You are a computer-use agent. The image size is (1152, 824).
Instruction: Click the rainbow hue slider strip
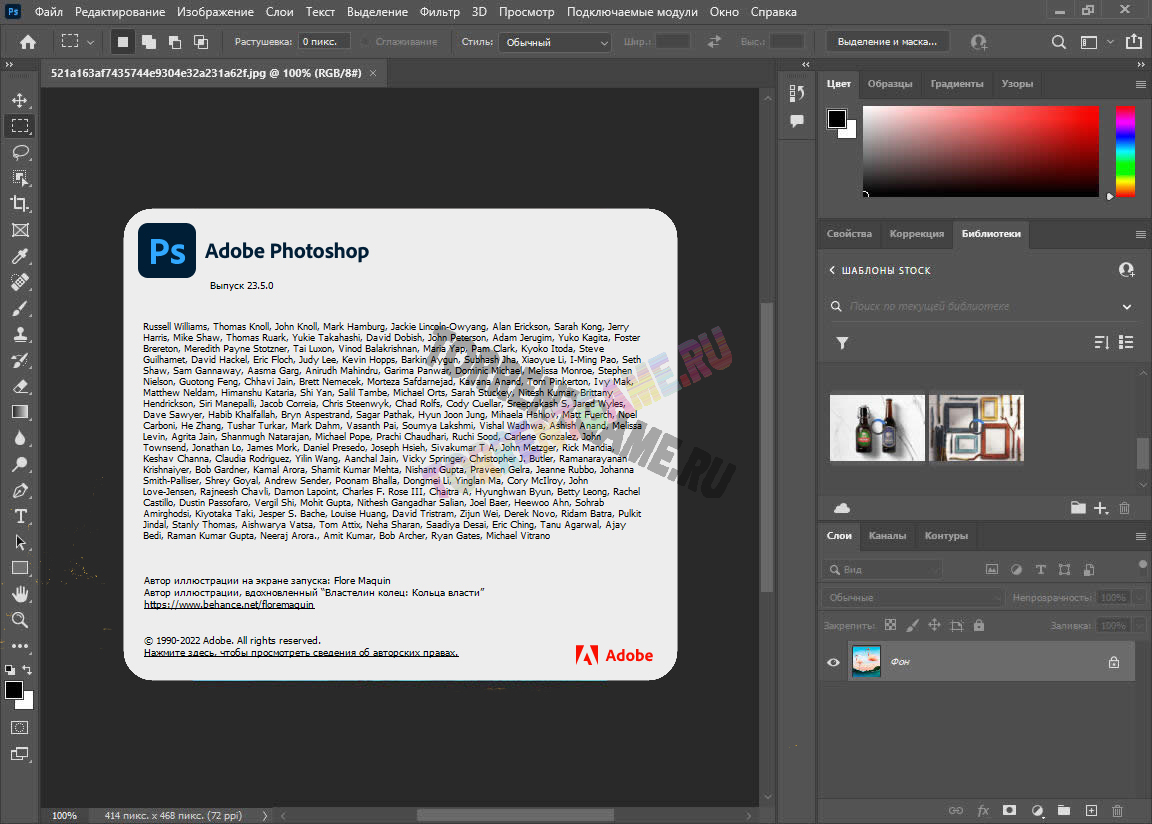coord(1125,150)
